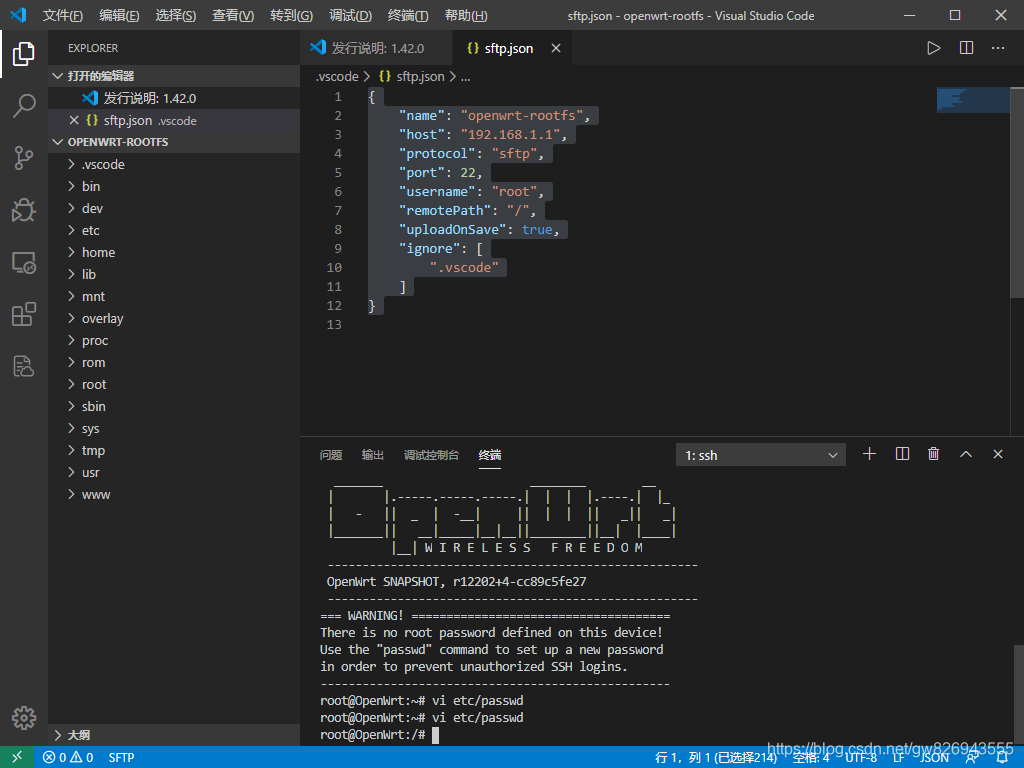The height and width of the screenshot is (768, 1024).
Task: Expand the etc folder
Action: pos(174,231)
